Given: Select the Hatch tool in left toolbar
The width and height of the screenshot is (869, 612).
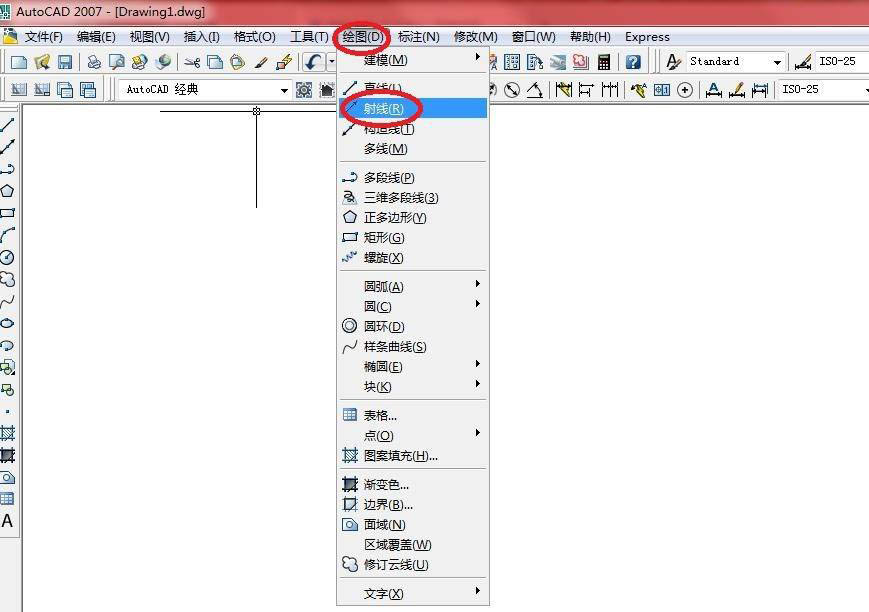Looking at the screenshot, I should 7,433.
